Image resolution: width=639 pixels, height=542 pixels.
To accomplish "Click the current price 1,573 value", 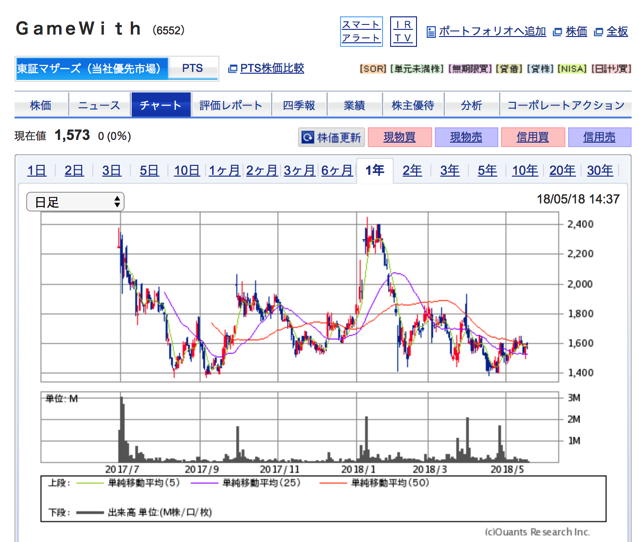I will click(x=72, y=135).
